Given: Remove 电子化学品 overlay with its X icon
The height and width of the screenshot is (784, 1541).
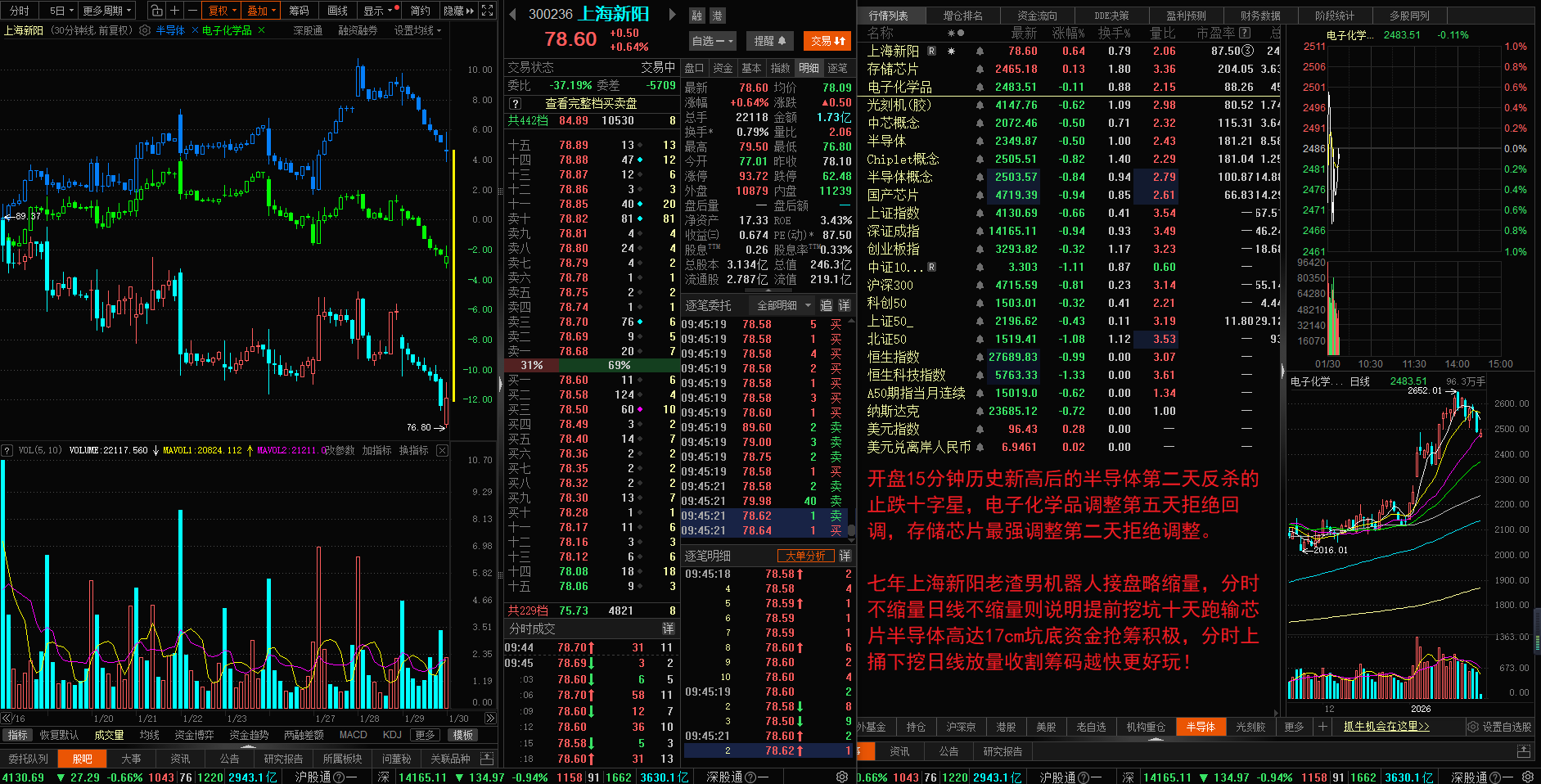Looking at the screenshot, I should point(261,30).
